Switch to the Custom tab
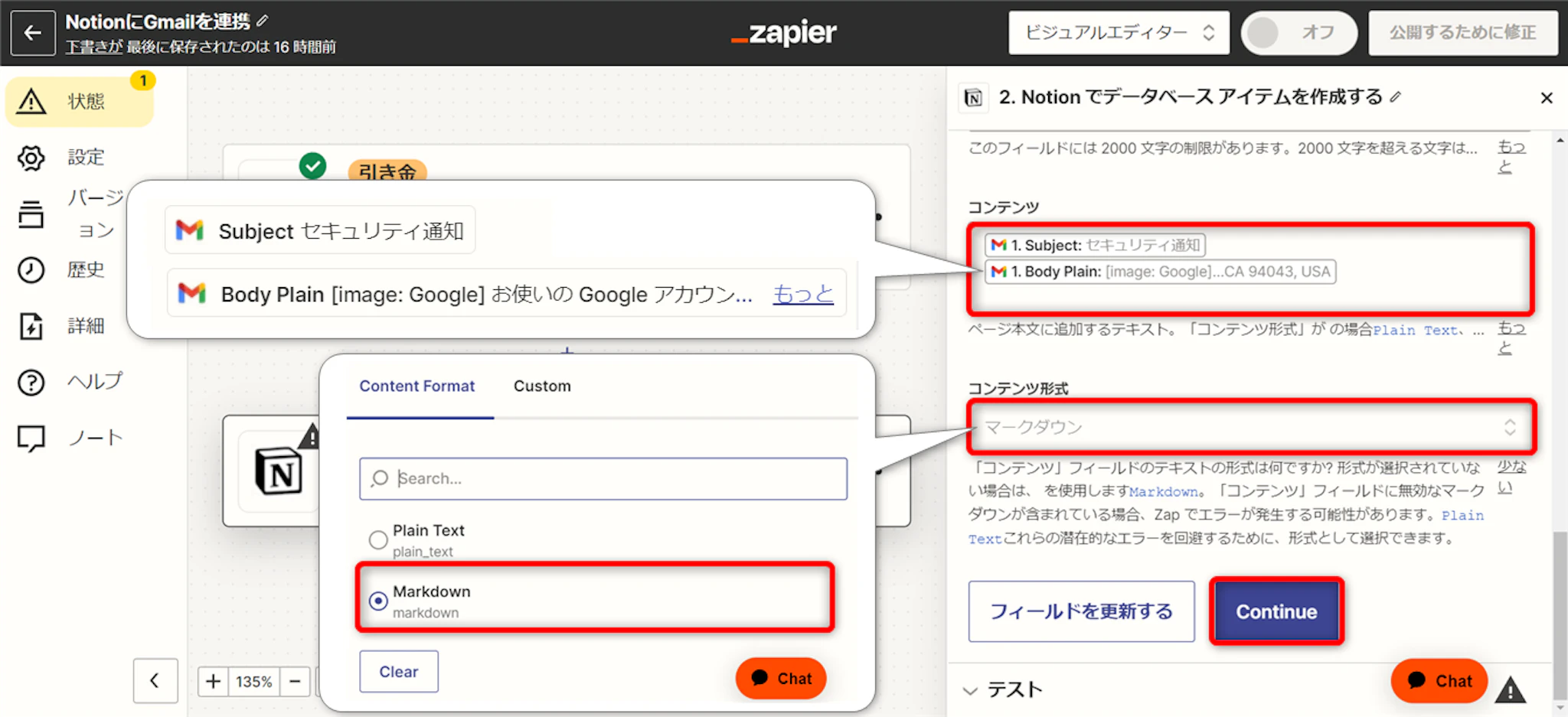Viewport: 1568px width, 717px height. click(542, 386)
